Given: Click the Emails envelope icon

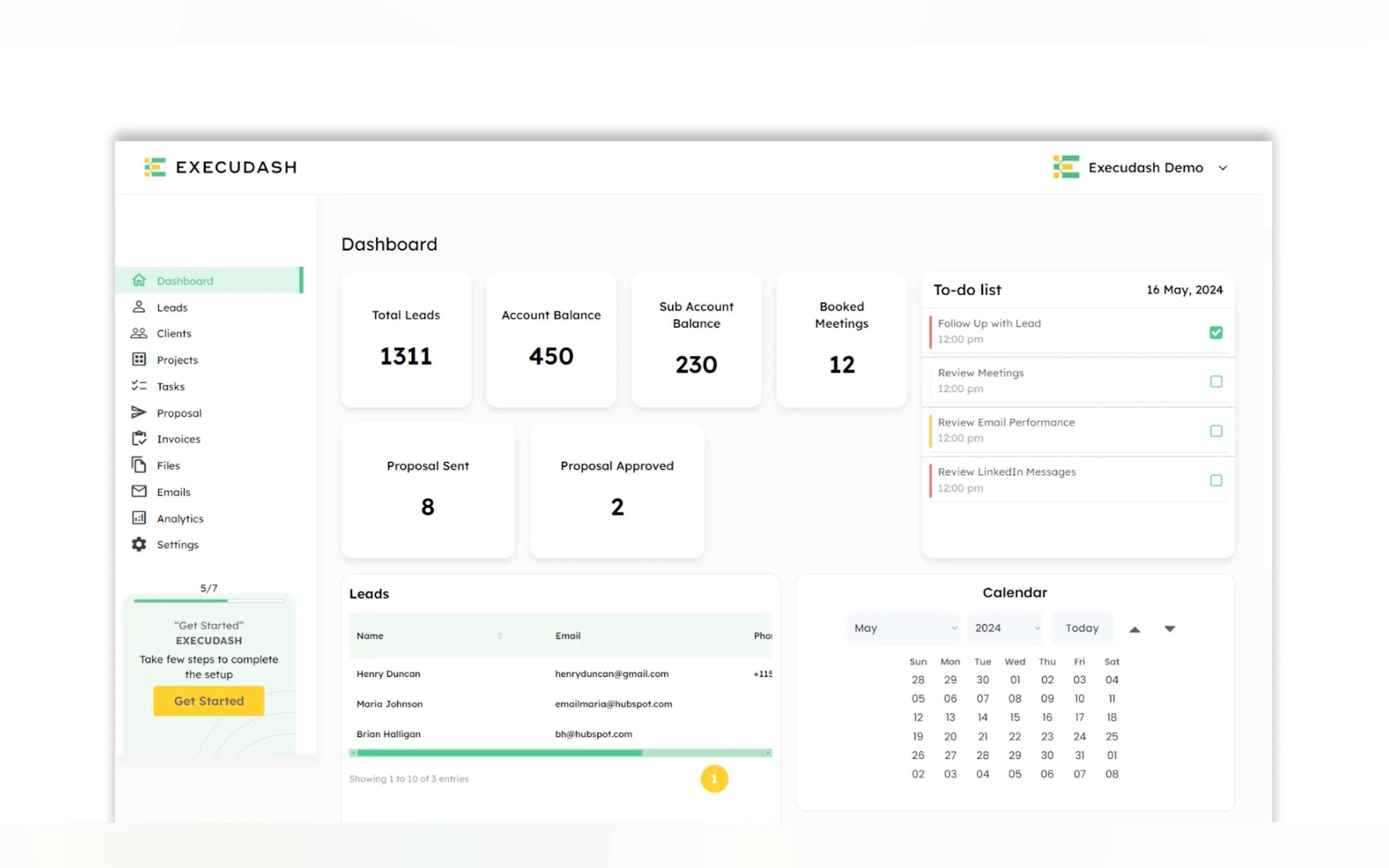Looking at the screenshot, I should [138, 491].
